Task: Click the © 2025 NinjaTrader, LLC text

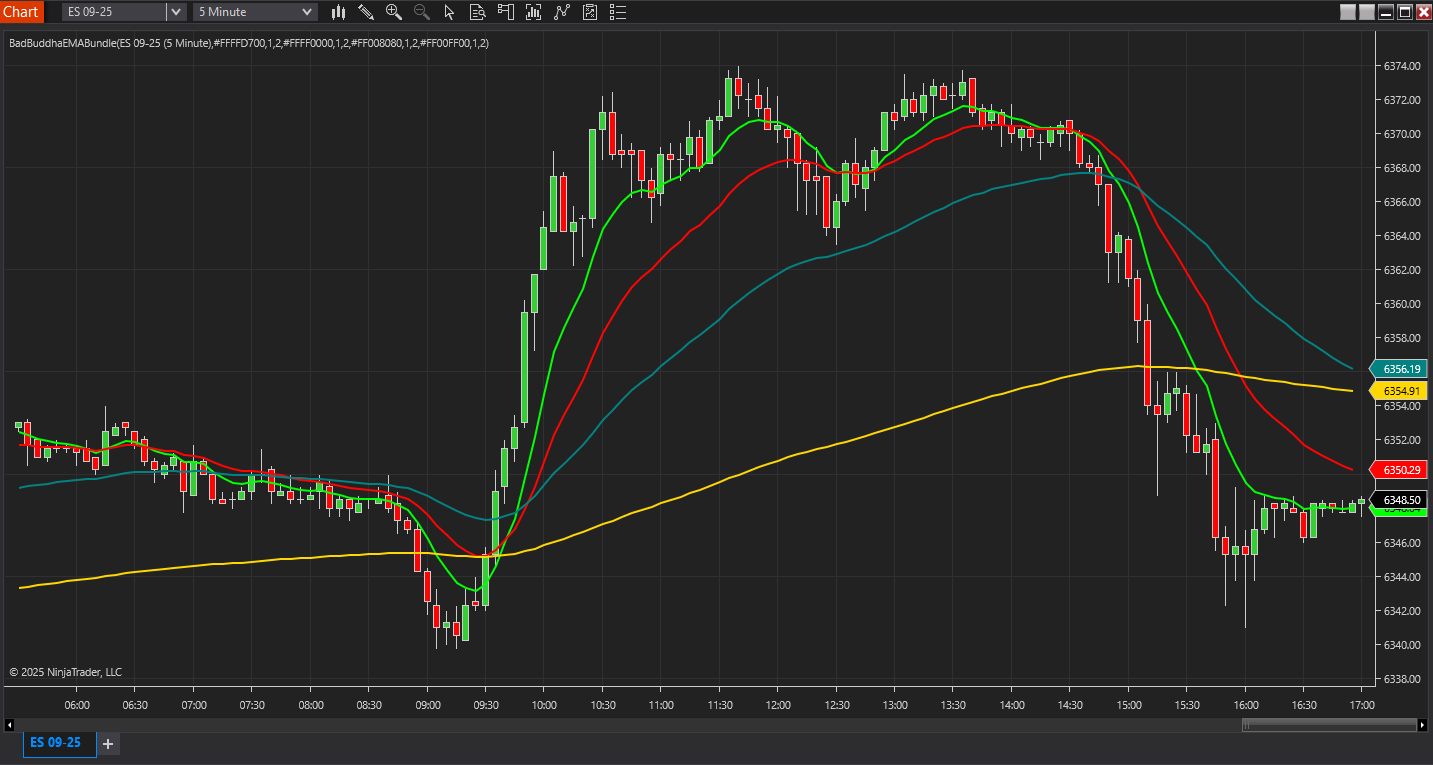Action: point(66,672)
